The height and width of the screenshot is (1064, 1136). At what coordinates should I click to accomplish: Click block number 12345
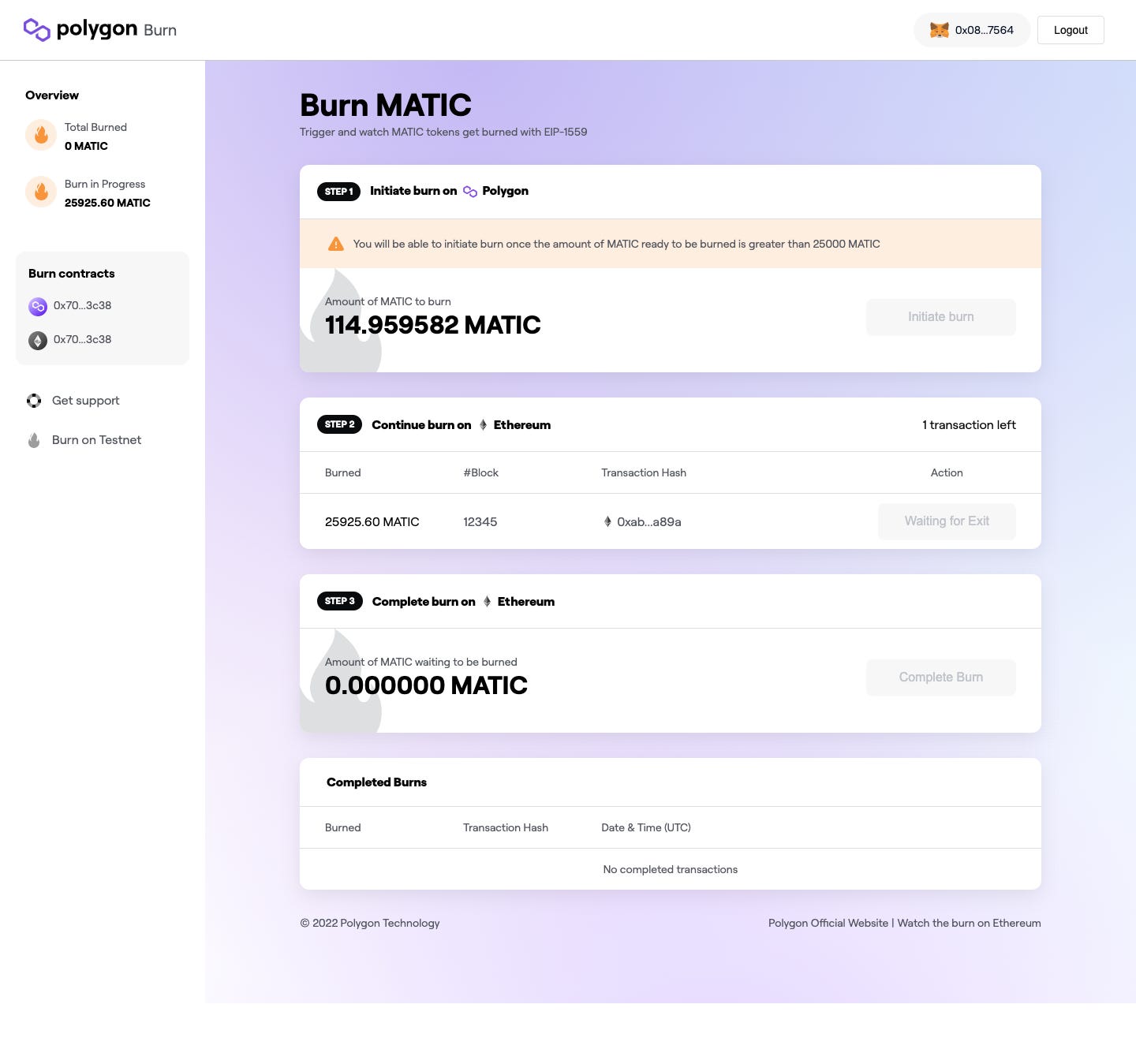coord(480,521)
